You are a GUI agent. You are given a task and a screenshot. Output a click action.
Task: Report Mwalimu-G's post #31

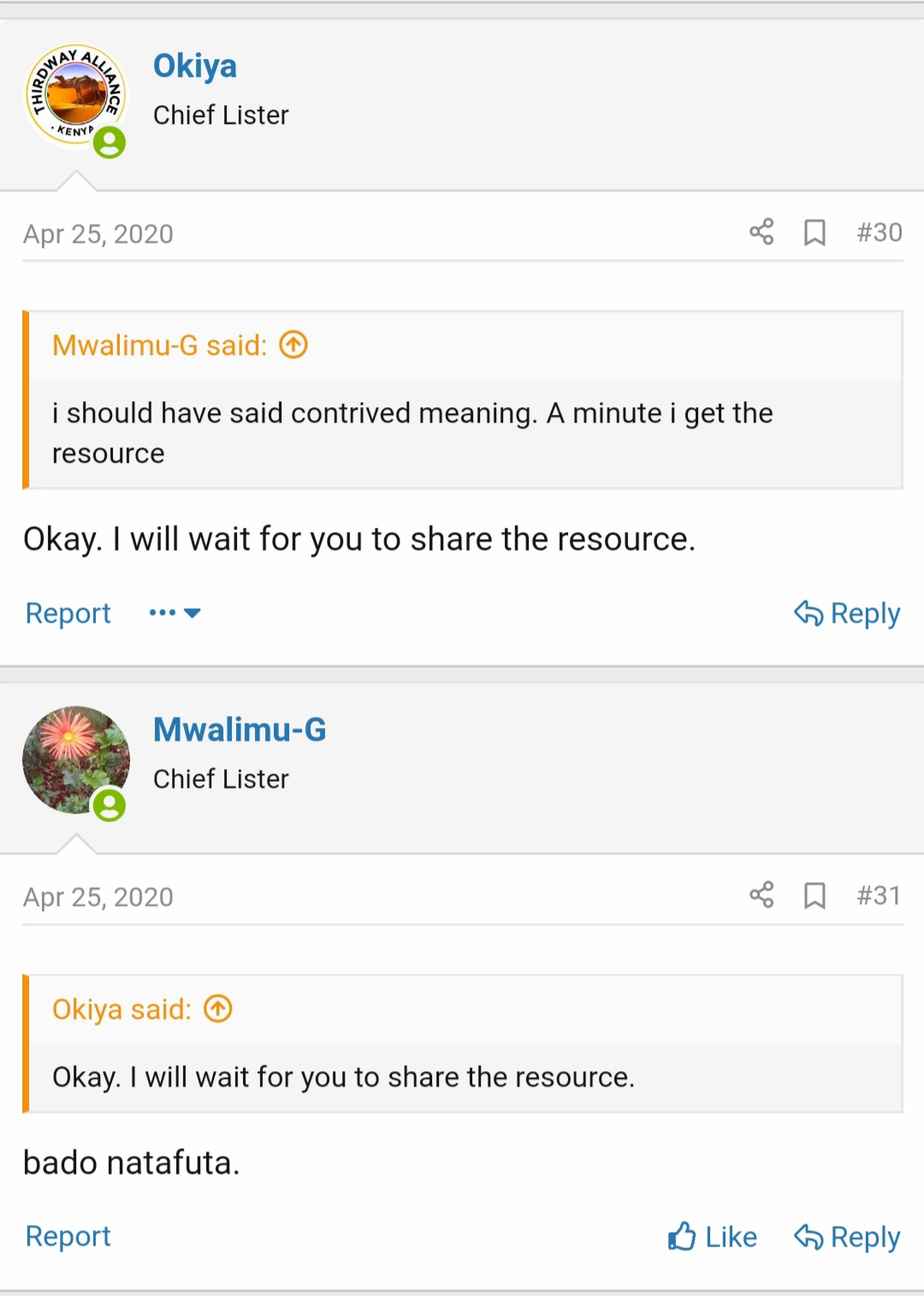[x=68, y=1236]
